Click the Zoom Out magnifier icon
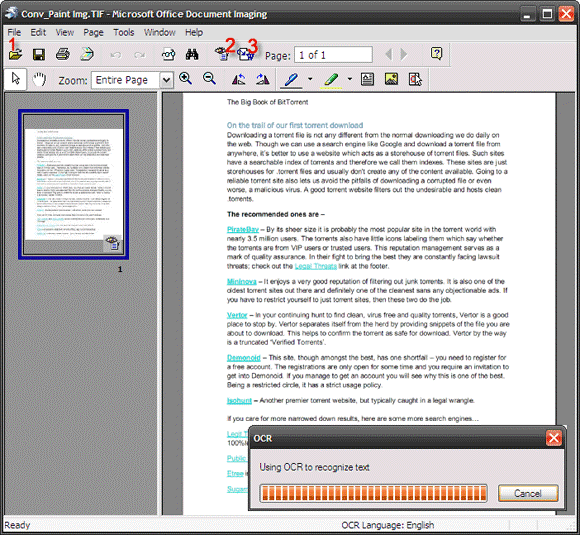The height and width of the screenshot is (535, 580). [x=209, y=79]
